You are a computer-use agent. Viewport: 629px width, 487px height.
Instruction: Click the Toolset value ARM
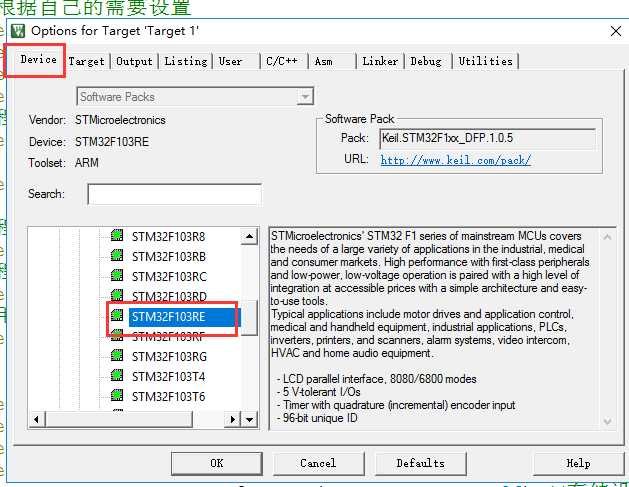point(87,163)
